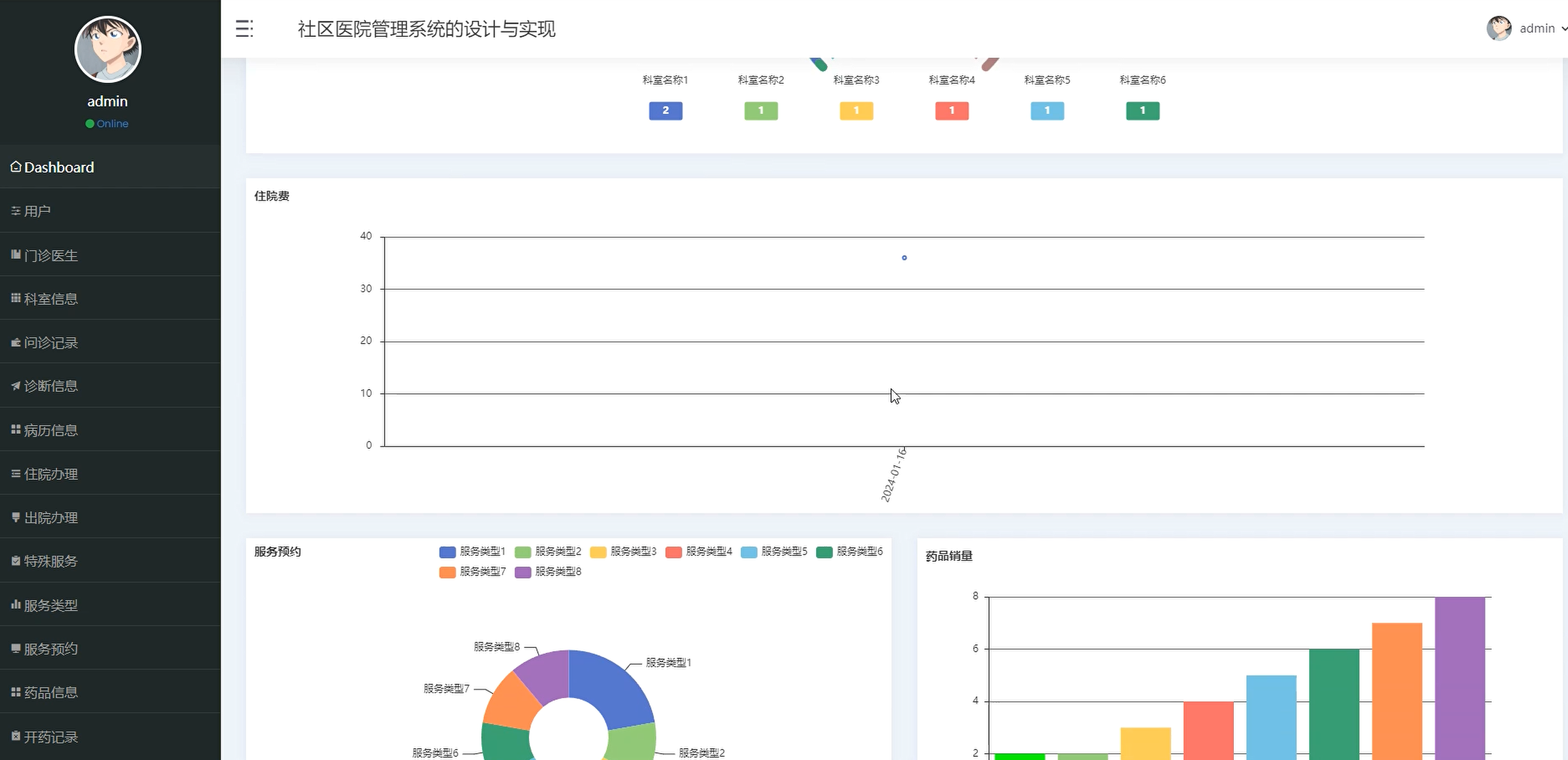Click the Online status label
This screenshot has height=760, width=1568.
(x=113, y=124)
